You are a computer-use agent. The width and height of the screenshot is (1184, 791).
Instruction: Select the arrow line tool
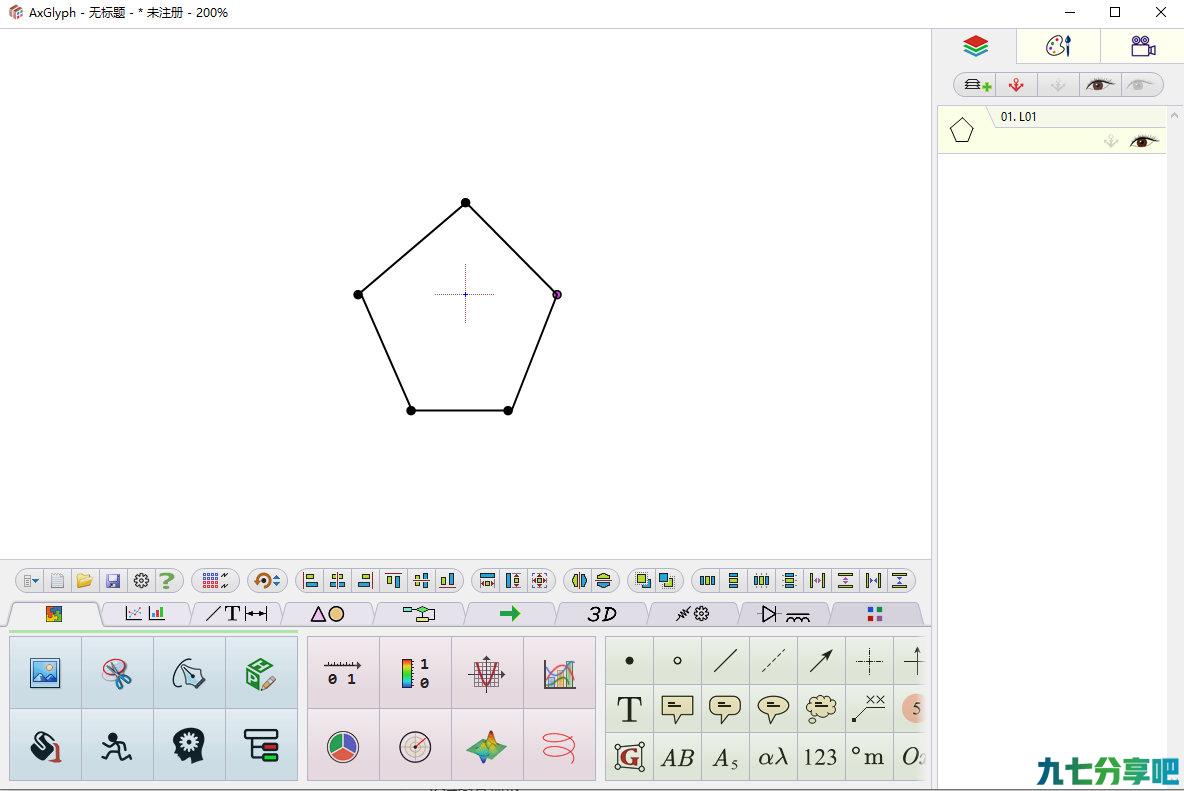point(821,660)
